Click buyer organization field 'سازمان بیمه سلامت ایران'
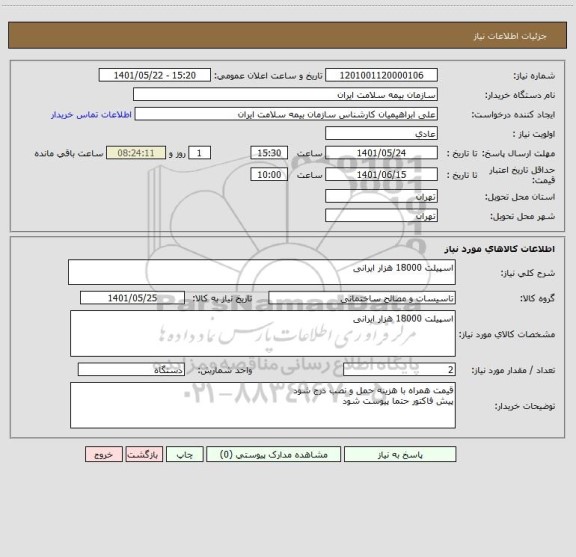The height and width of the screenshot is (557, 576). pyautogui.click(x=285, y=94)
